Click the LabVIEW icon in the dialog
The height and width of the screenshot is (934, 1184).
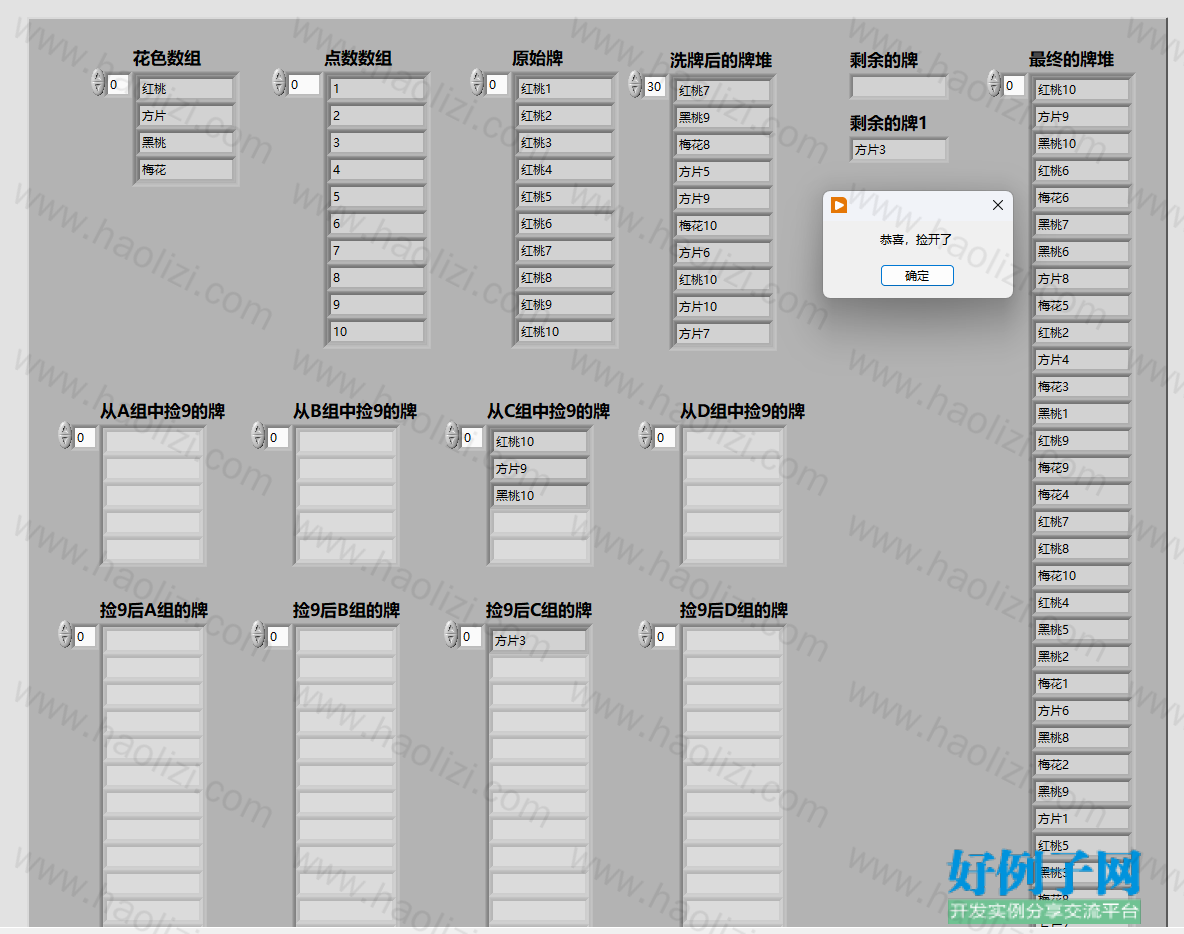point(839,205)
